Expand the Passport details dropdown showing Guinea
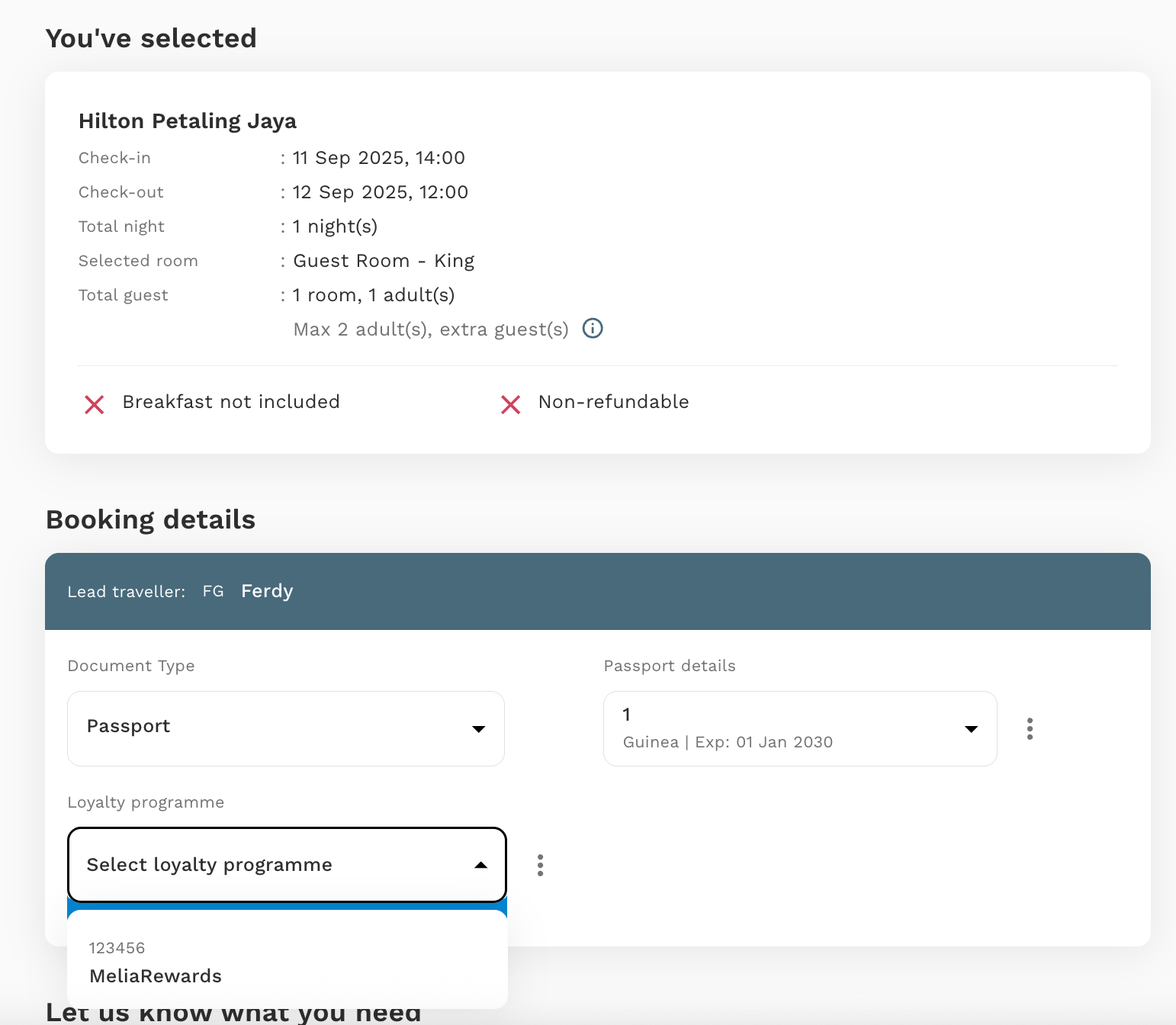The width and height of the screenshot is (1176, 1025). coord(800,728)
